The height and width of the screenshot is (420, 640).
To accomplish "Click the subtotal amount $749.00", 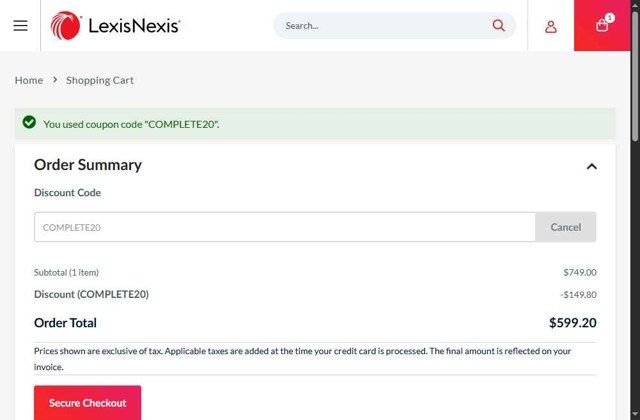I will point(580,272).
